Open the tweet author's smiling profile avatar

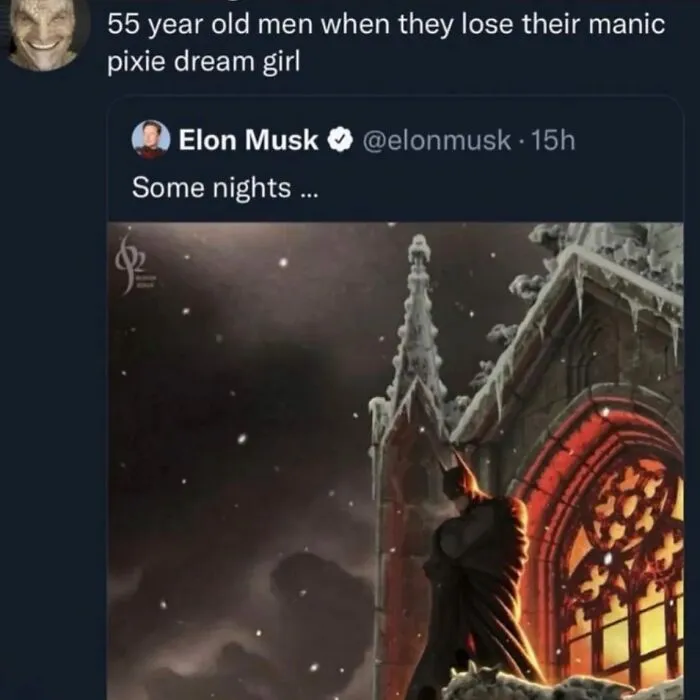tap(43, 33)
